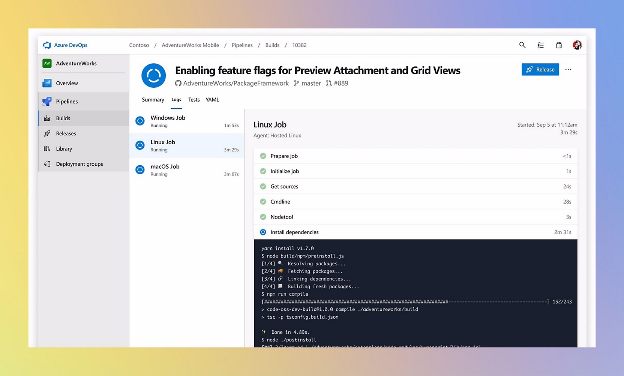Open Overview in the sidebar
Image resolution: width=624 pixels, height=376 pixels.
(x=83, y=83)
